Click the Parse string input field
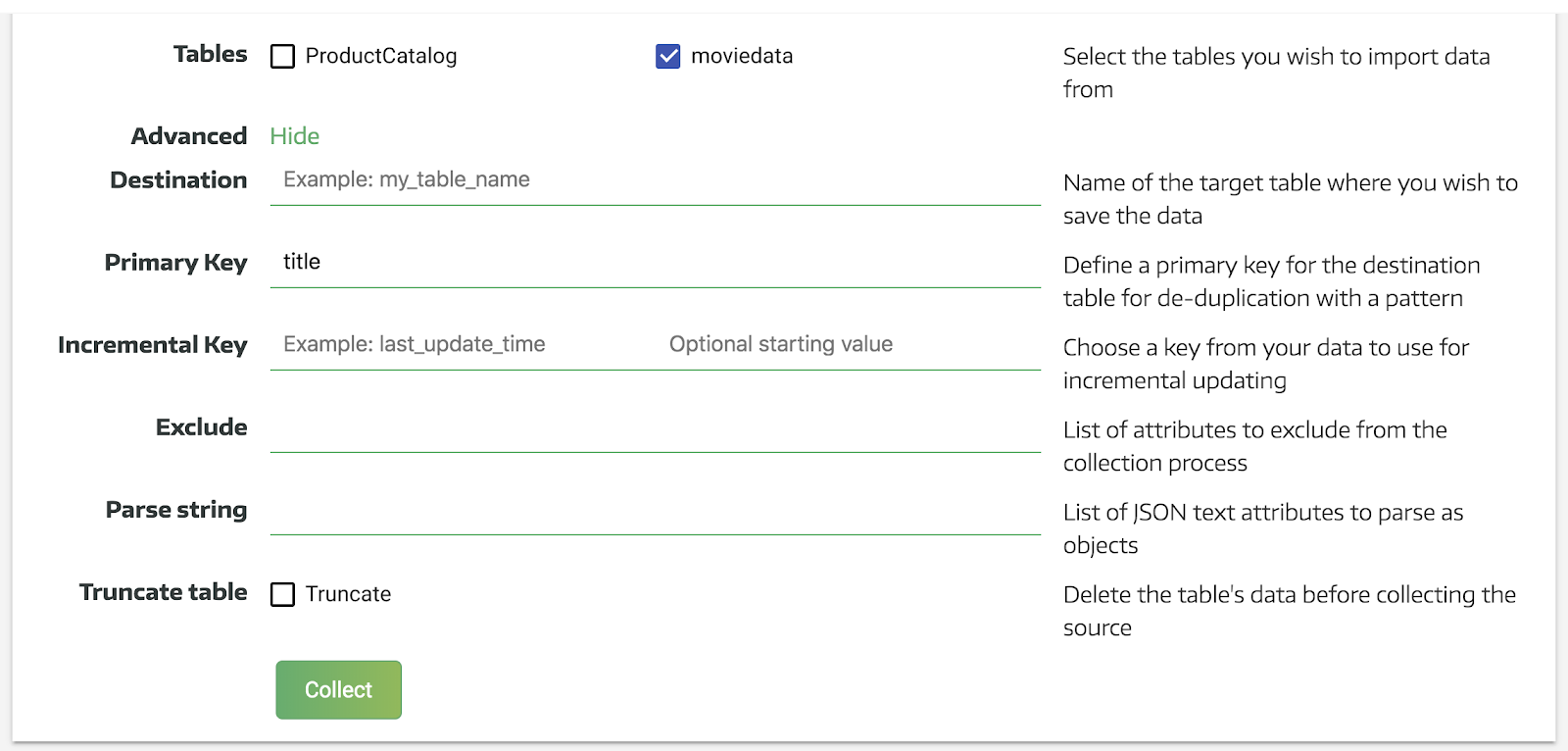The height and width of the screenshot is (751, 1568). click(655, 509)
